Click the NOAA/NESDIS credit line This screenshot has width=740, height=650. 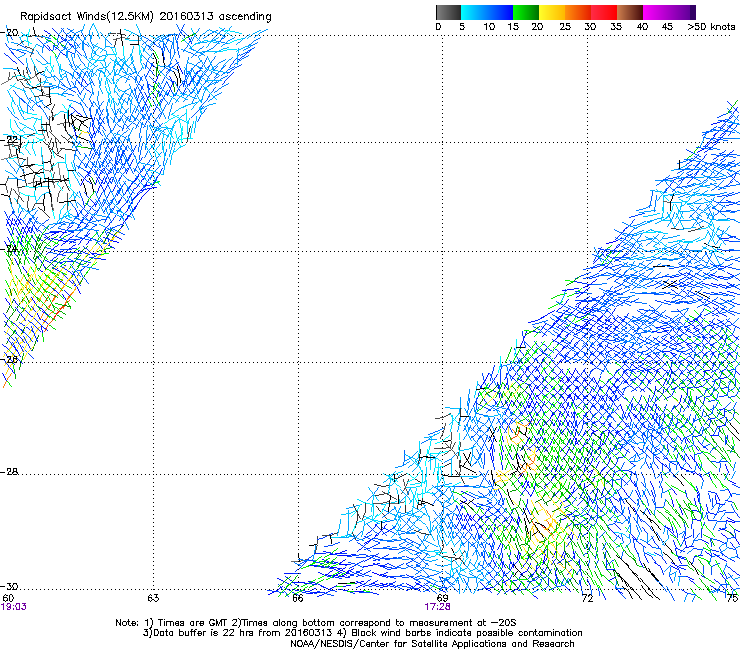coord(432,644)
